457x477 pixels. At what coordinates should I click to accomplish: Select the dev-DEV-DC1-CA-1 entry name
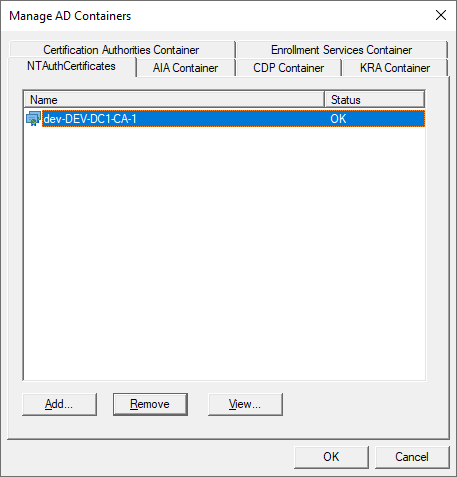pos(90,119)
